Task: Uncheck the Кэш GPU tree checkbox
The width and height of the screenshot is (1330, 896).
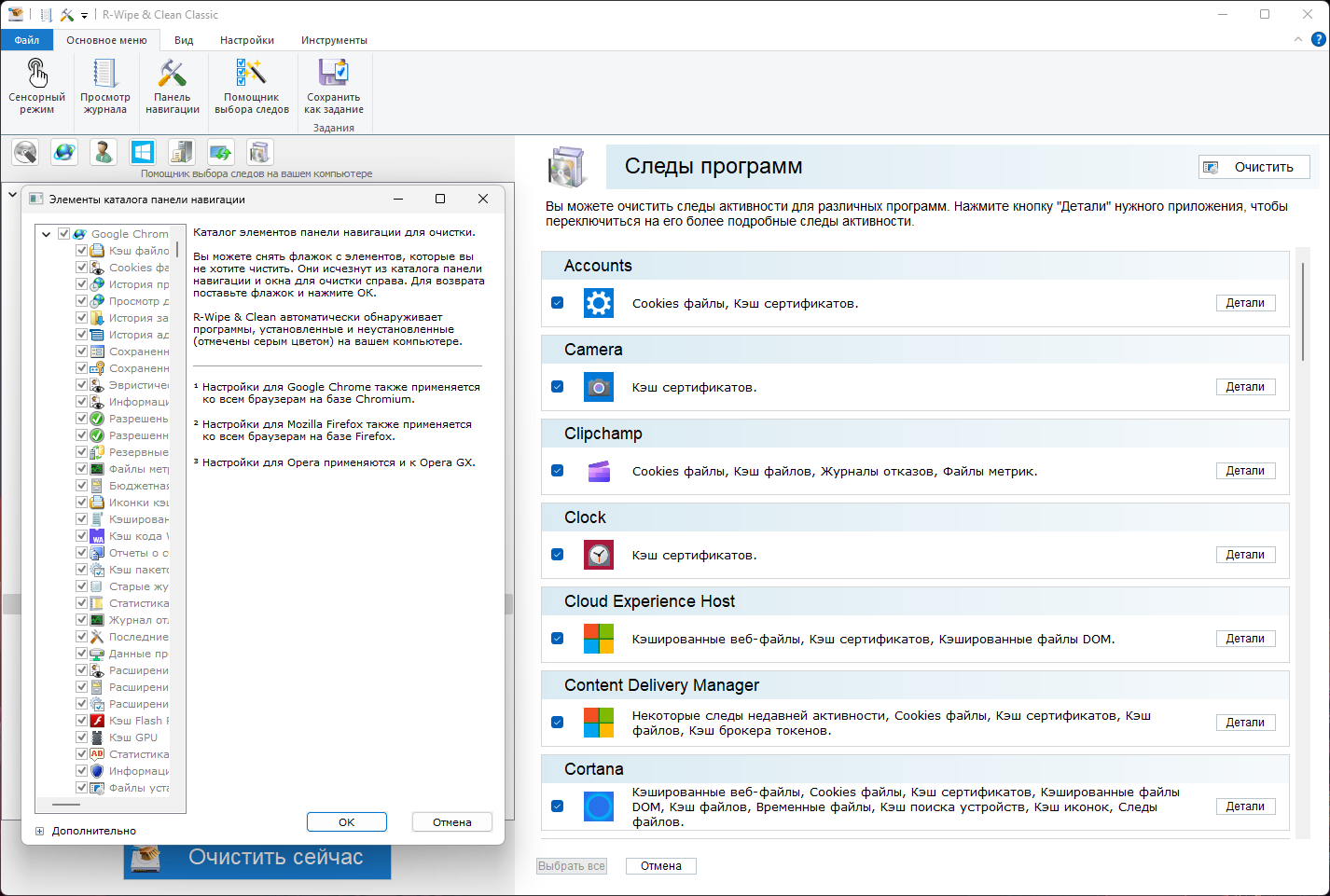Action: point(81,737)
